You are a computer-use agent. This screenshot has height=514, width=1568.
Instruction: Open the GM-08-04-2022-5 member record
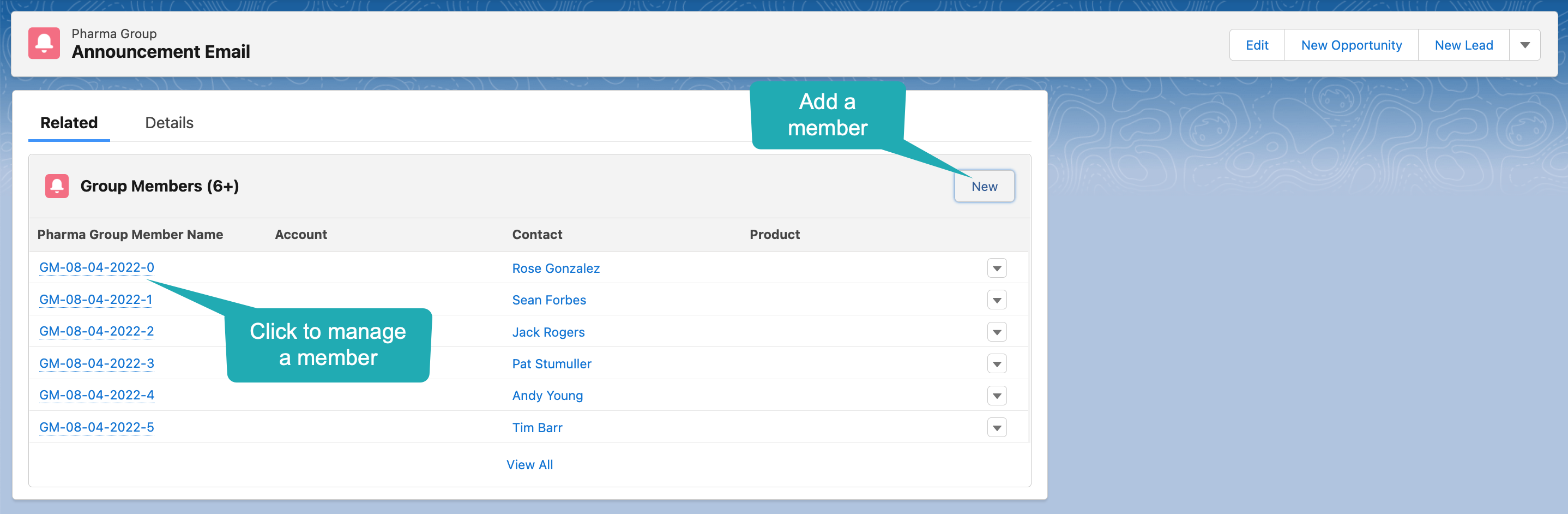tap(96, 428)
